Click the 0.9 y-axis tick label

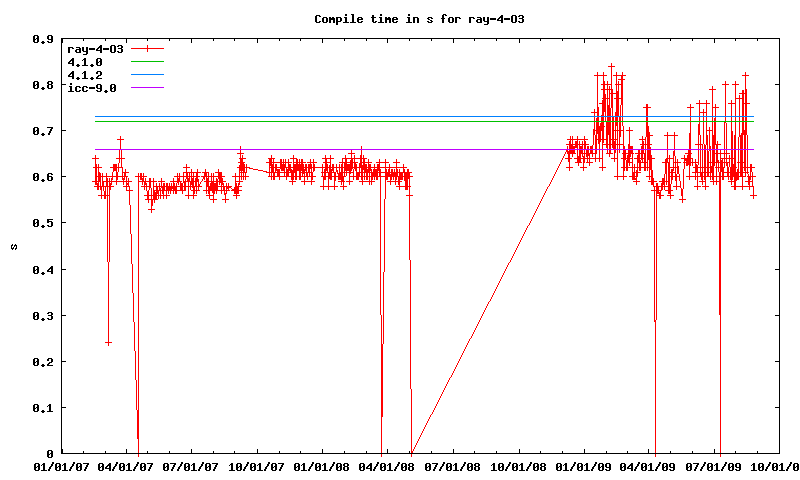point(43,39)
